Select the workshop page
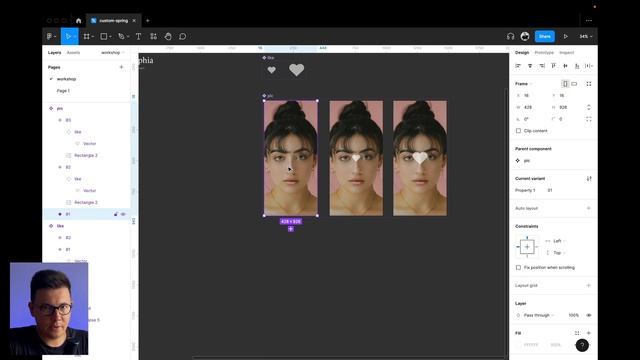The width and height of the screenshot is (640, 360). coord(66,79)
